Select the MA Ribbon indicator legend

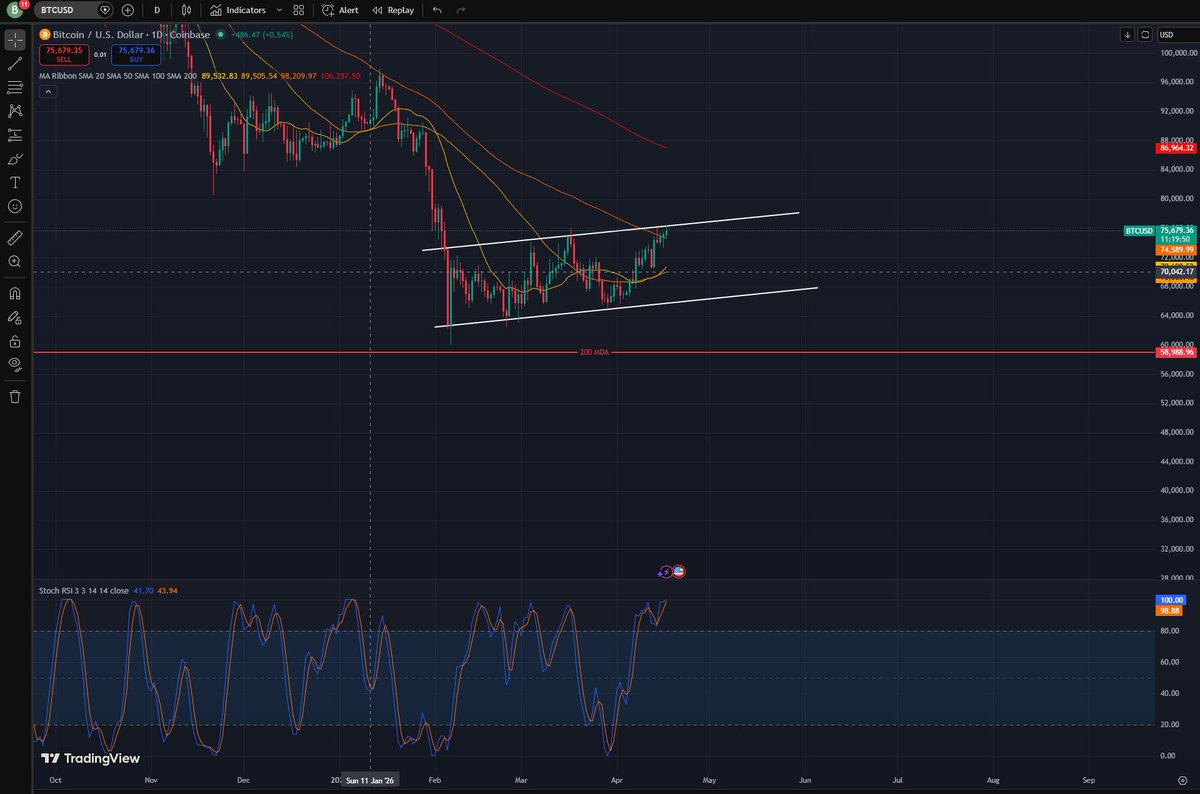click(x=118, y=75)
